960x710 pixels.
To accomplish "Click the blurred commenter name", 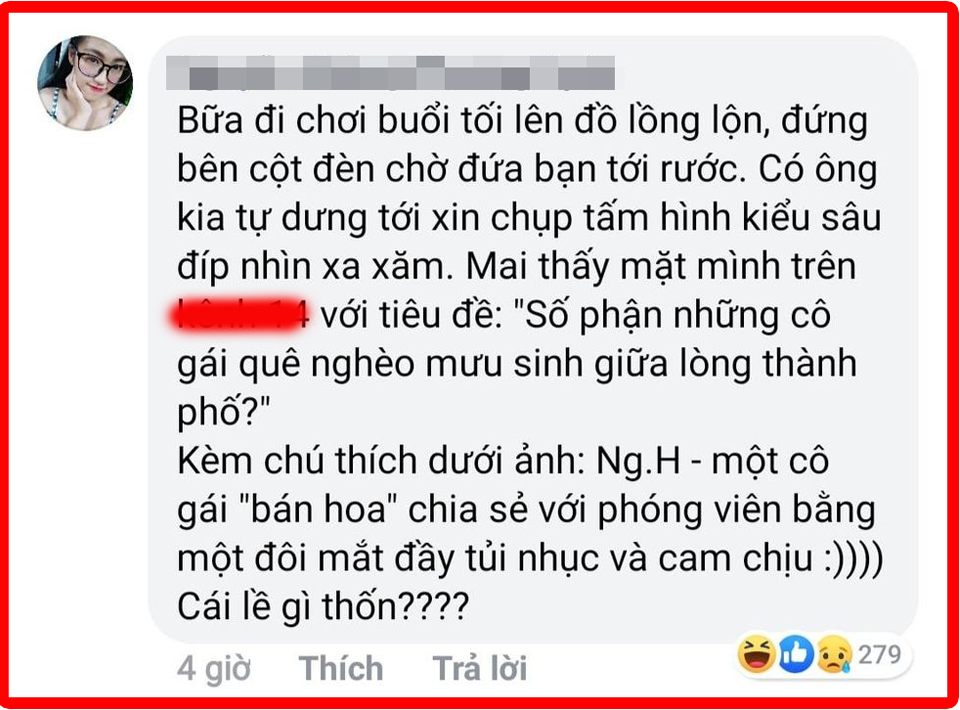I will pyautogui.click(x=391, y=73).
